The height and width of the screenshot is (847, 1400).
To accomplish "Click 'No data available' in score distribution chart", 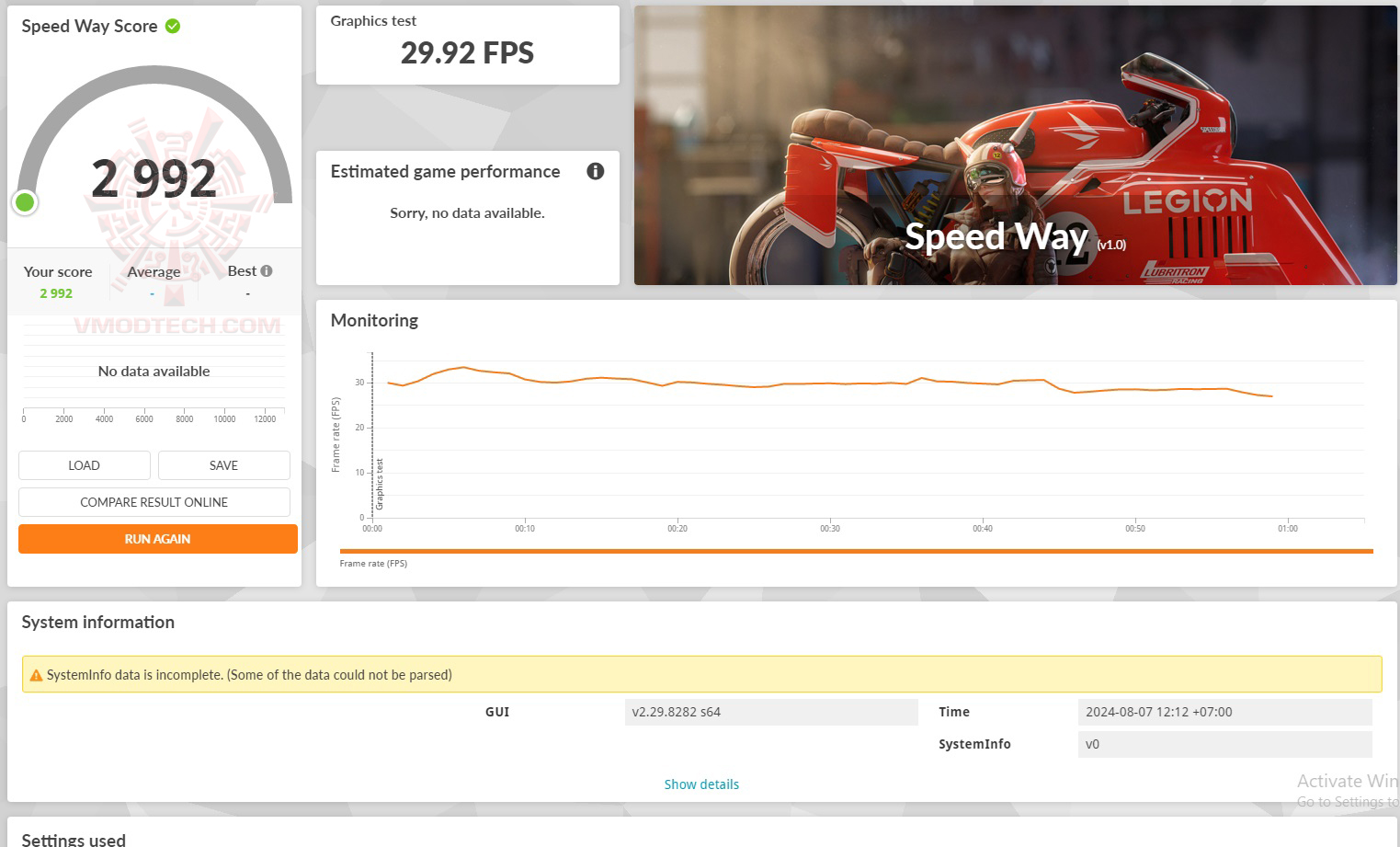I will click(x=154, y=372).
